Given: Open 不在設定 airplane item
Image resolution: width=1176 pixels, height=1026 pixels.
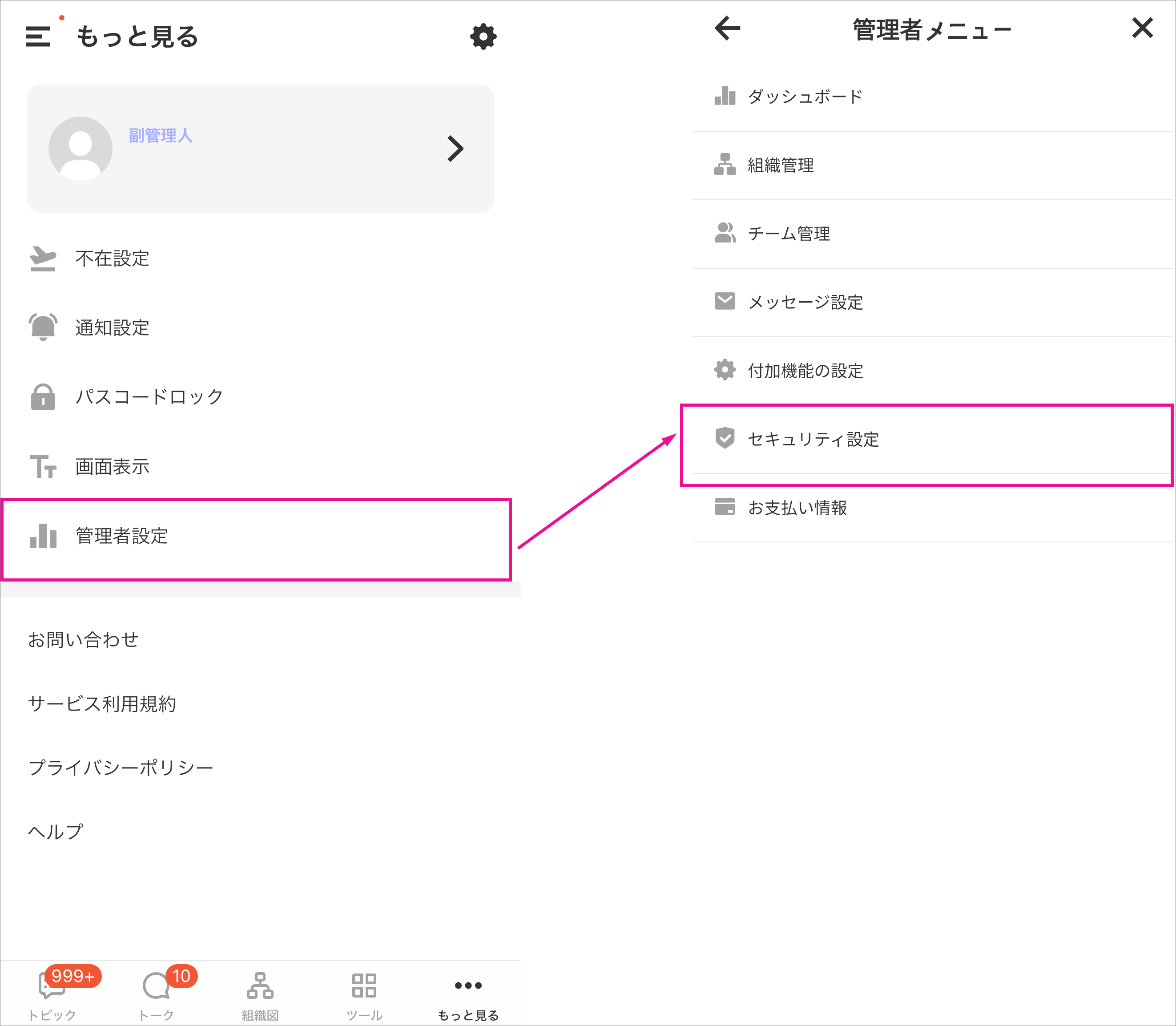Looking at the screenshot, I should click(x=112, y=258).
